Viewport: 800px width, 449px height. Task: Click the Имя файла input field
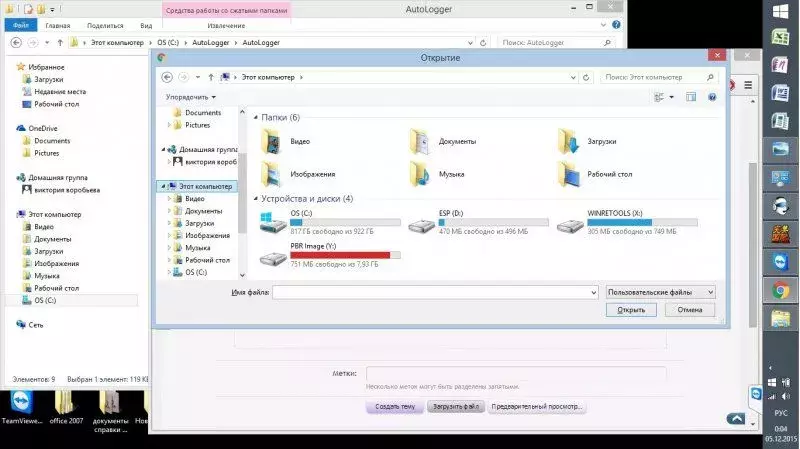pyautogui.click(x=435, y=292)
